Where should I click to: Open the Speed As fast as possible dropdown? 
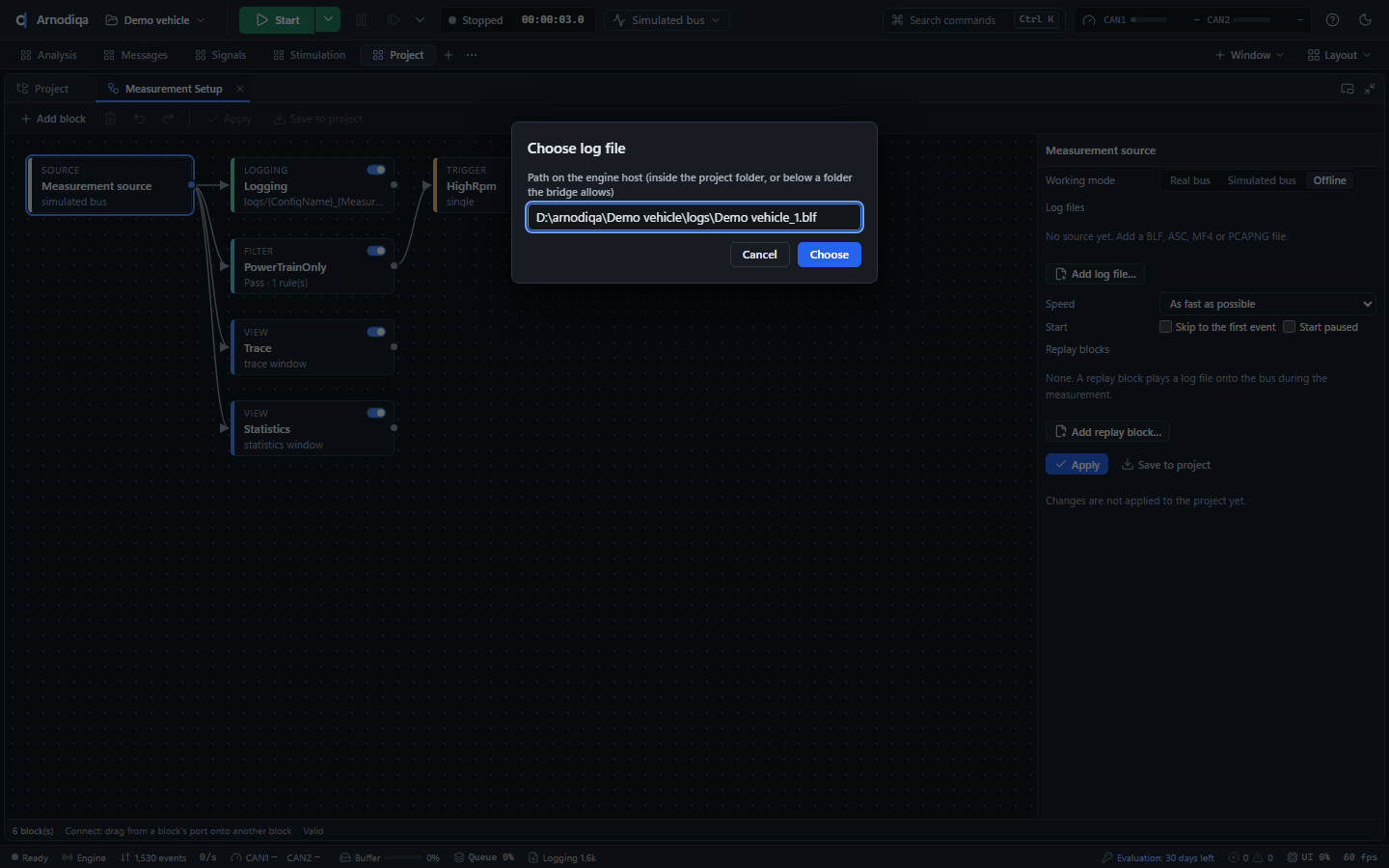pos(1267,304)
